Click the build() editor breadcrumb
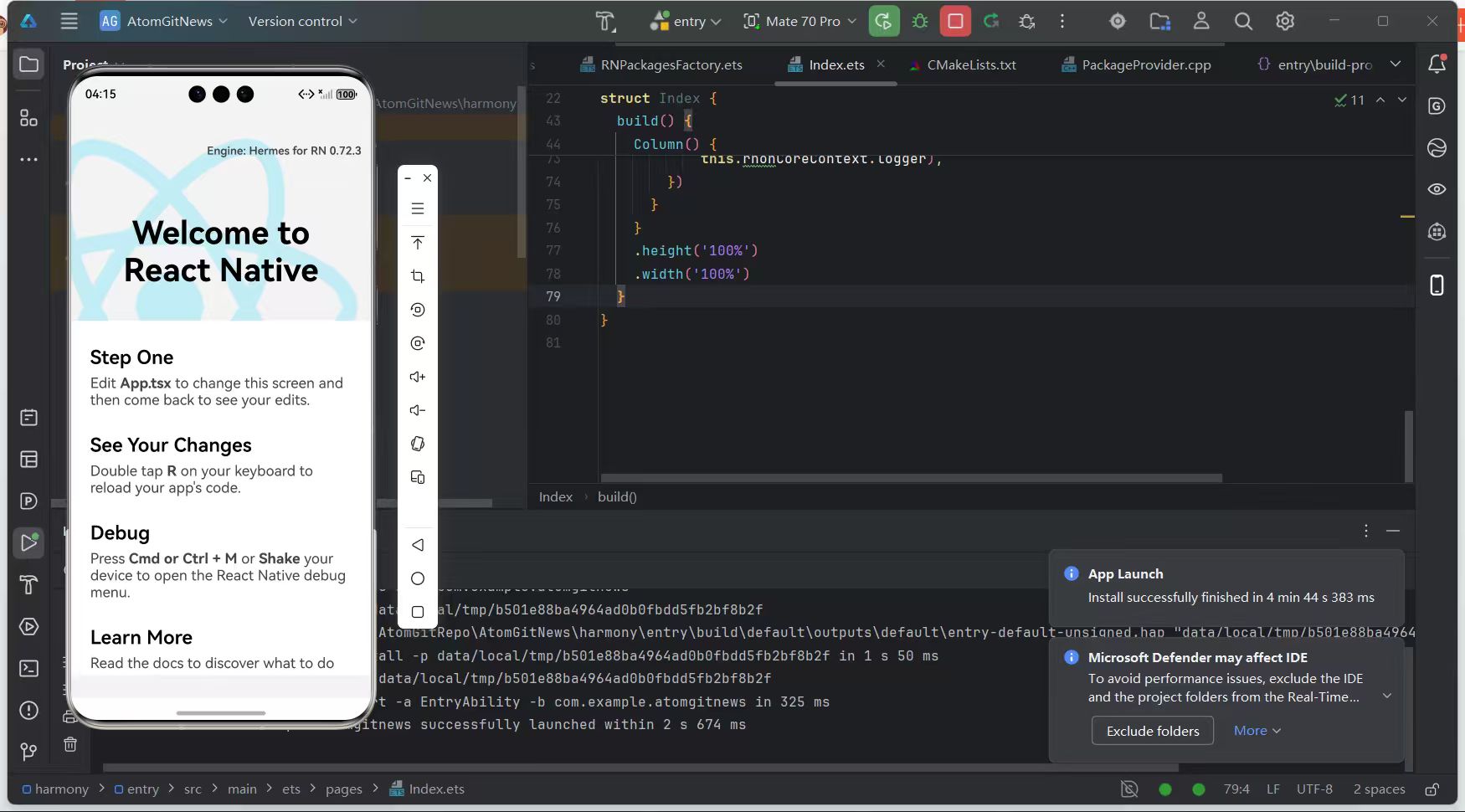Screen dimensions: 1465x812 [x=617, y=496]
